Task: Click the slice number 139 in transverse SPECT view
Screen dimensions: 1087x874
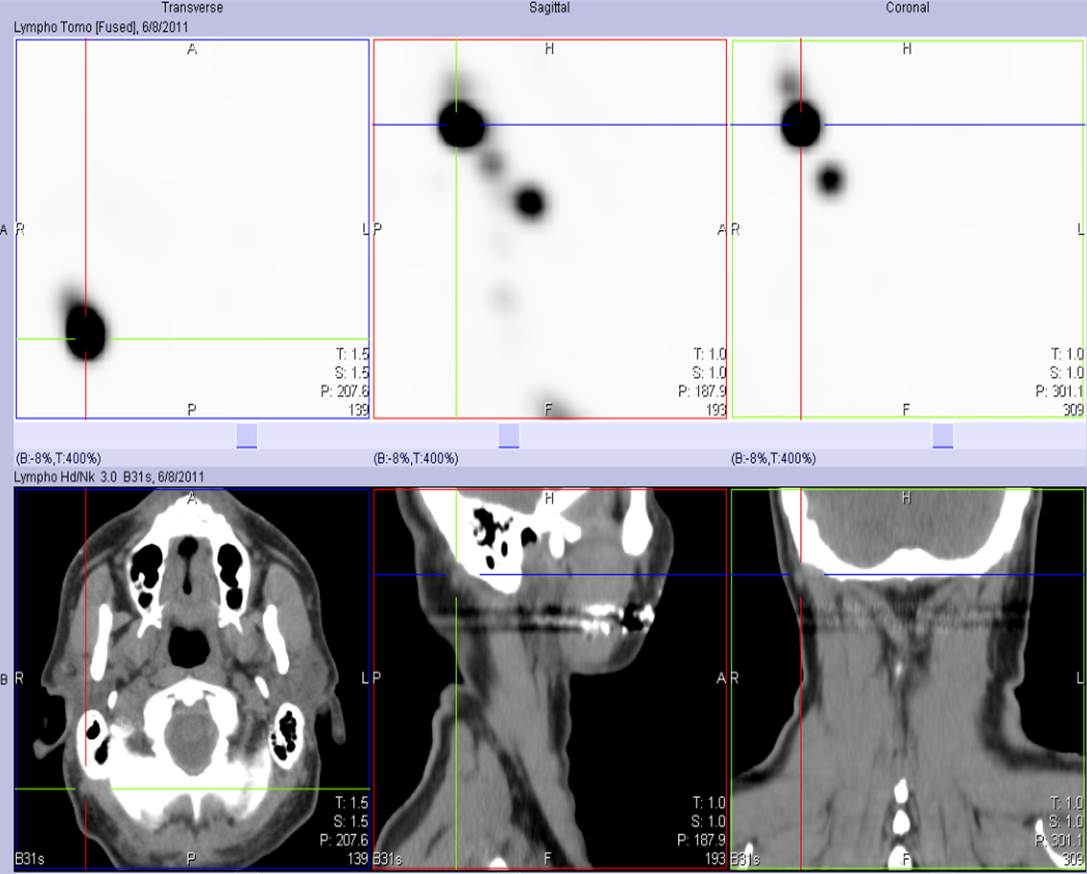Action: pyautogui.click(x=358, y=410)
